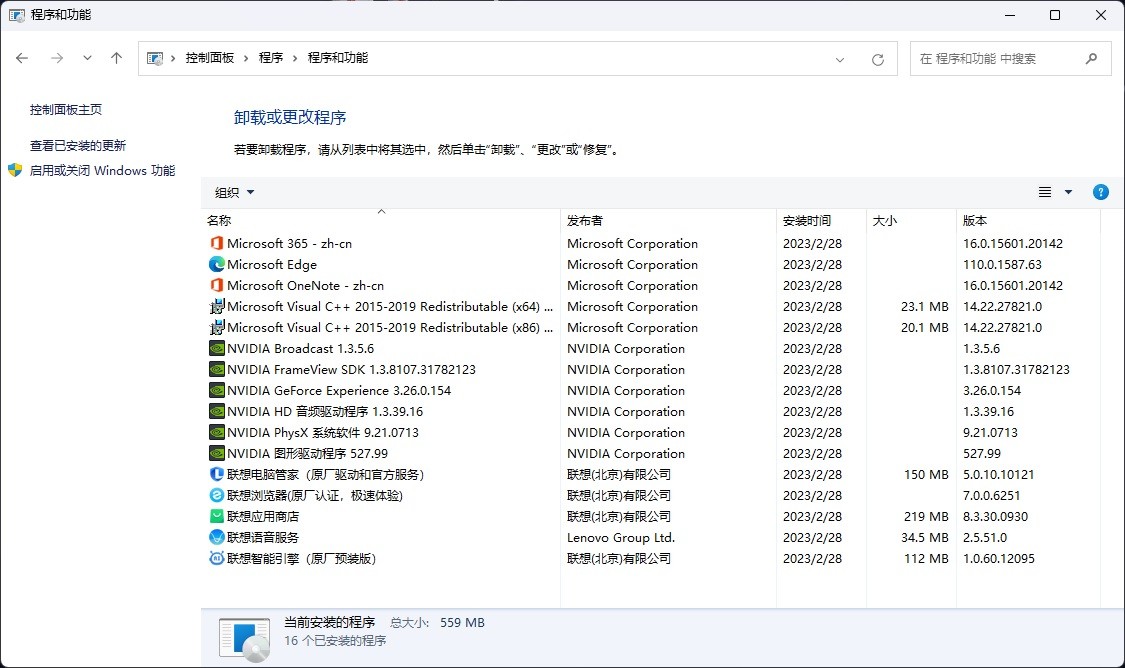Open help with the blue question mark
Image resolution: width=1125 pixels, height=668 pixels.
pyautogui.click(x=1101, y=192)
